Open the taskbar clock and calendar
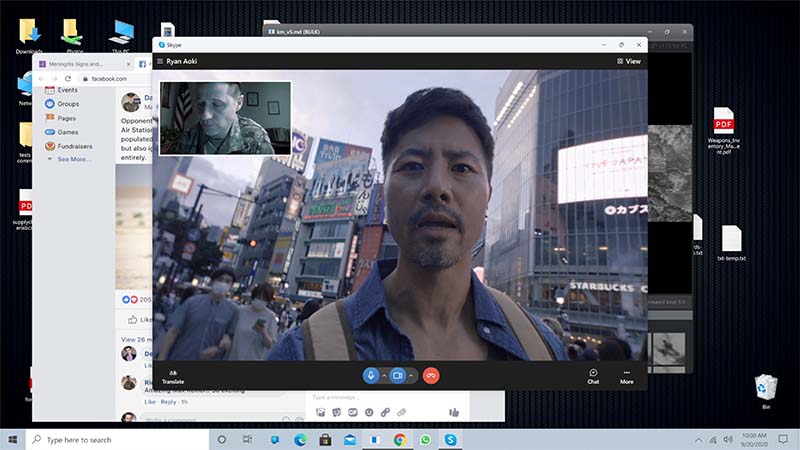Screen dimensions: 800x450 tap(754, 439)
